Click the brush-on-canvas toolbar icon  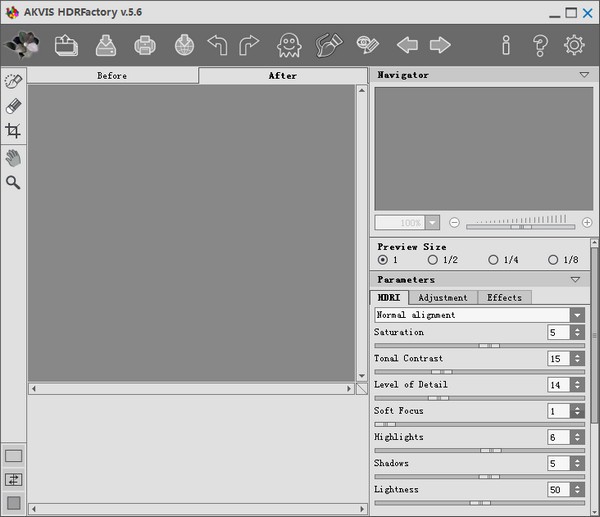point(328,45)
